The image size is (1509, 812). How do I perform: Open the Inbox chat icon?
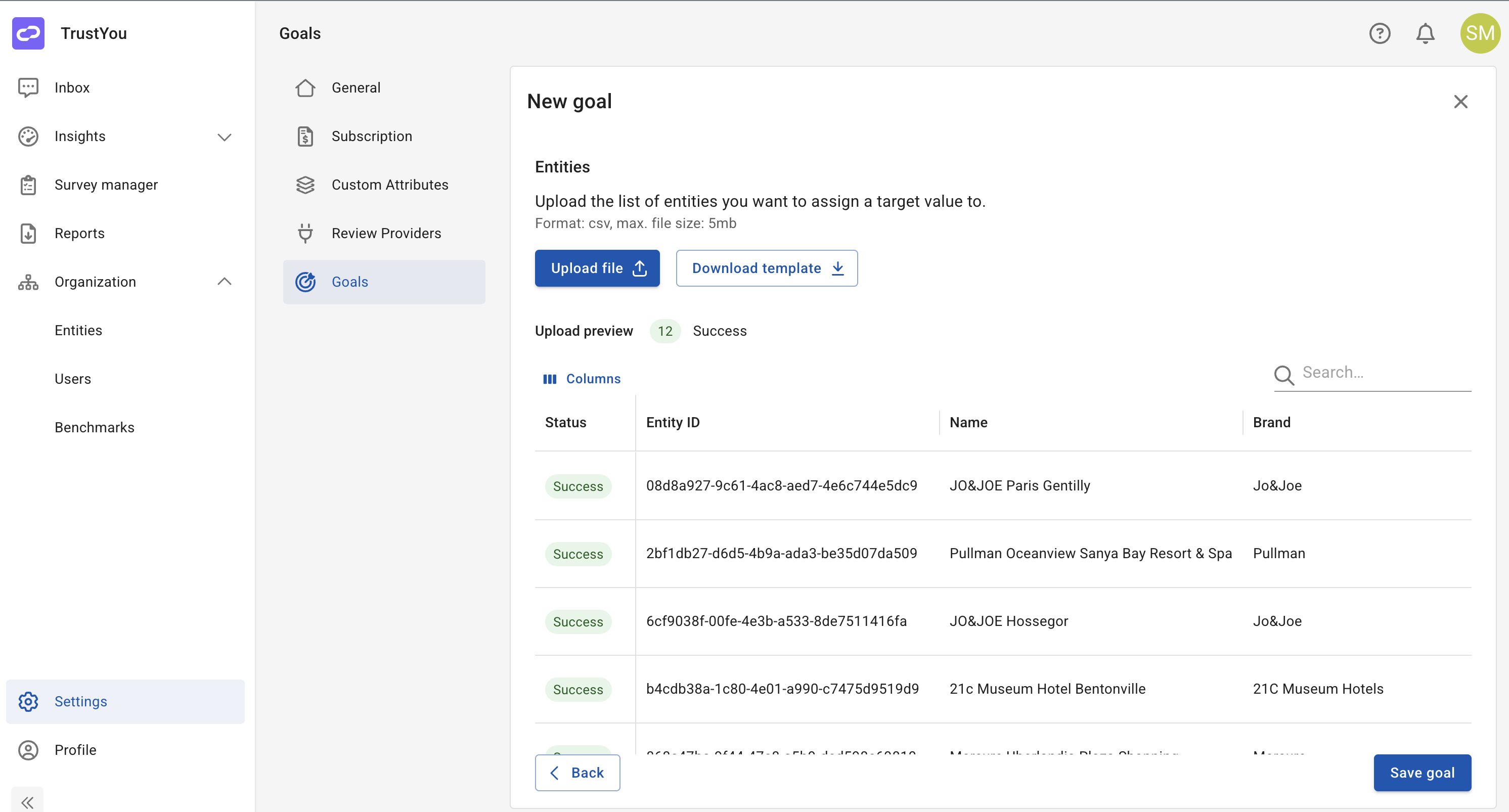[x=28, y=87]
